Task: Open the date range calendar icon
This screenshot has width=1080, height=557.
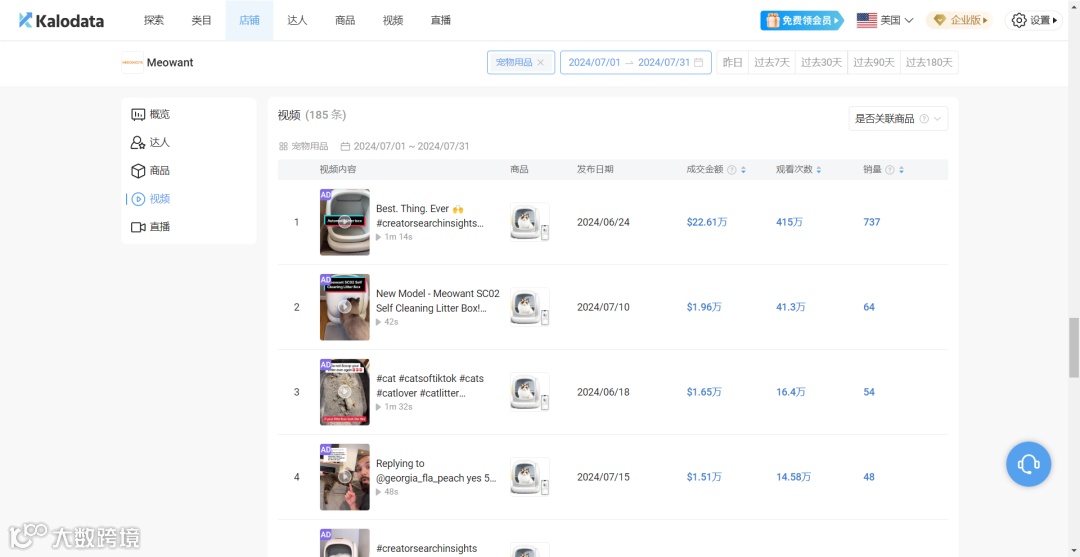Action: 698,63
